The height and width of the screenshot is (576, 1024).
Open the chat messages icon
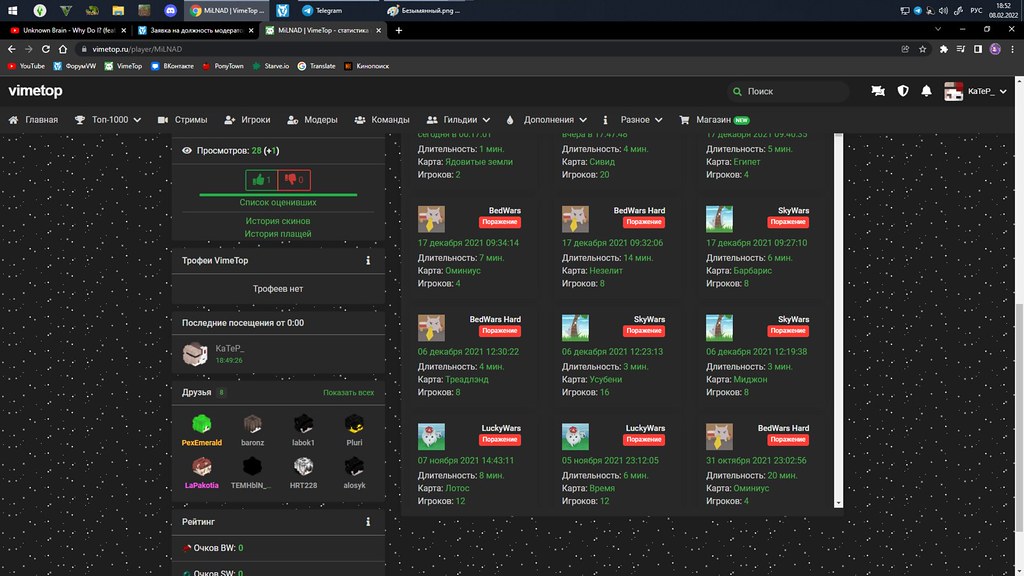pos(878,91)
